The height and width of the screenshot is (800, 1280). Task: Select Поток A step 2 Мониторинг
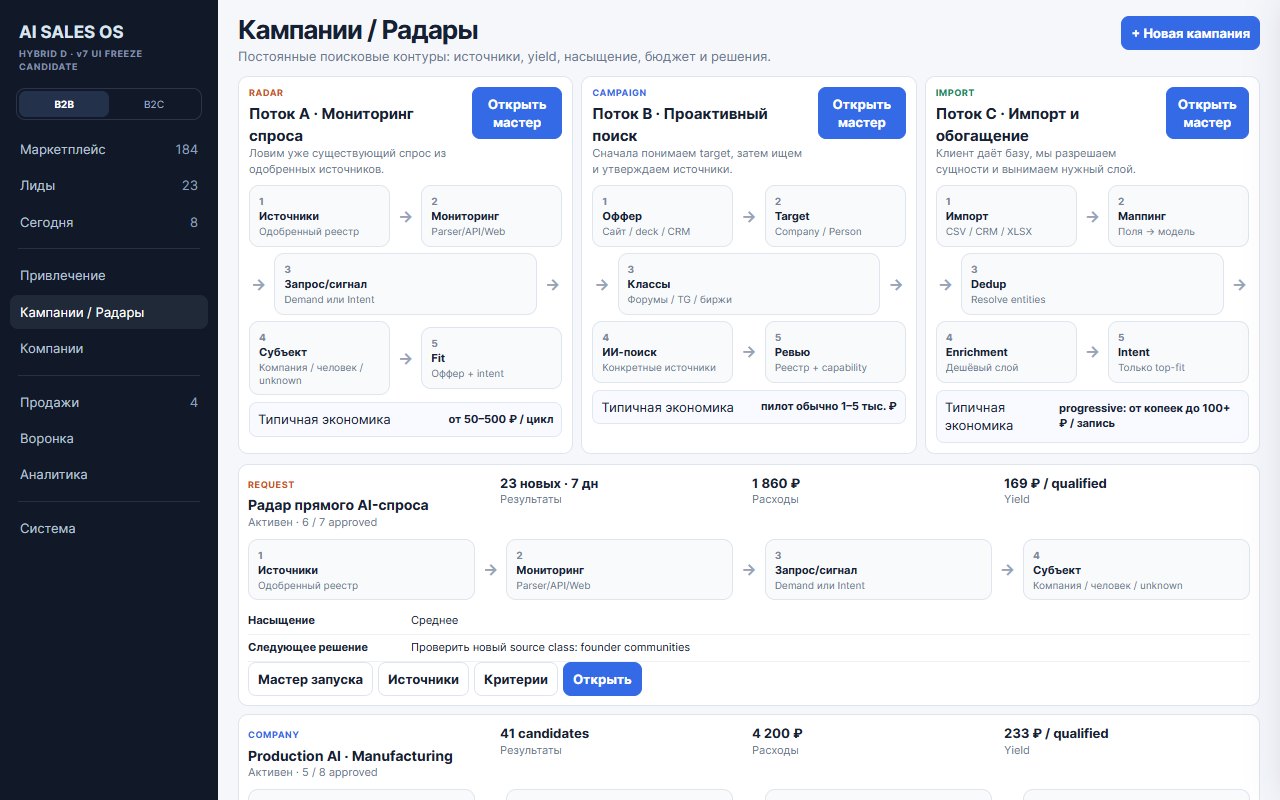[491, 216]
